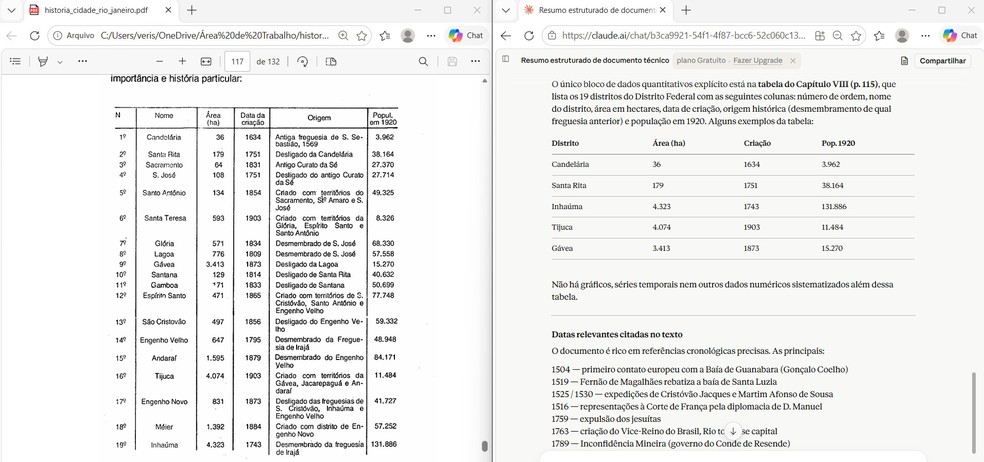Viewport: 984px width, 462px height.
Task: Open profile avatar in PDF browser window
Action: tap(408, 36)
